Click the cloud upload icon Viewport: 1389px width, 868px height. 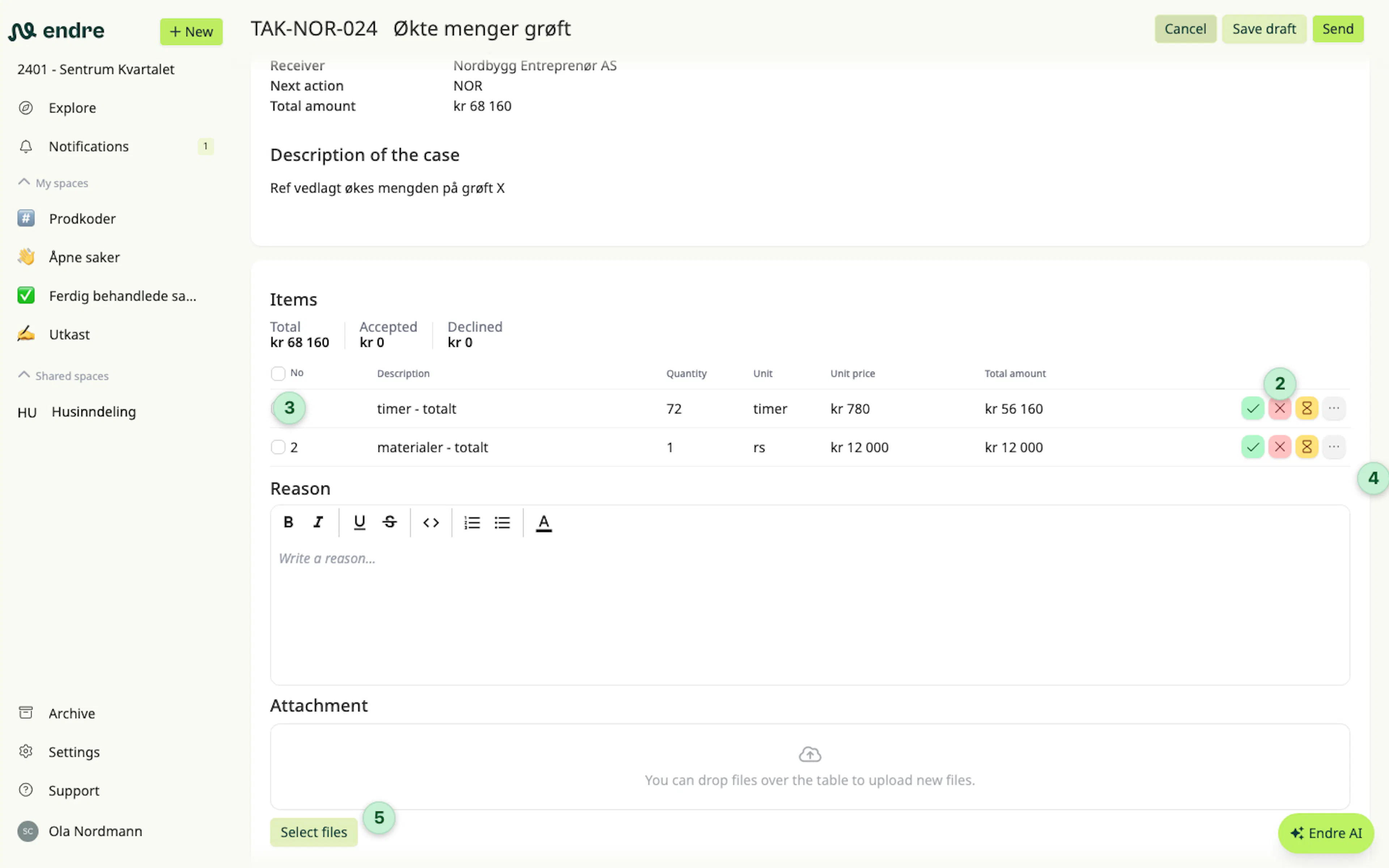[810, 754]
